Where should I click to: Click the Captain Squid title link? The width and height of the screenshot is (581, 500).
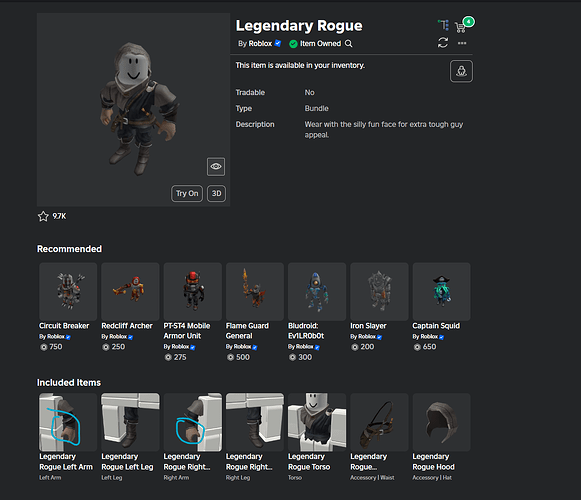(436, 326)
